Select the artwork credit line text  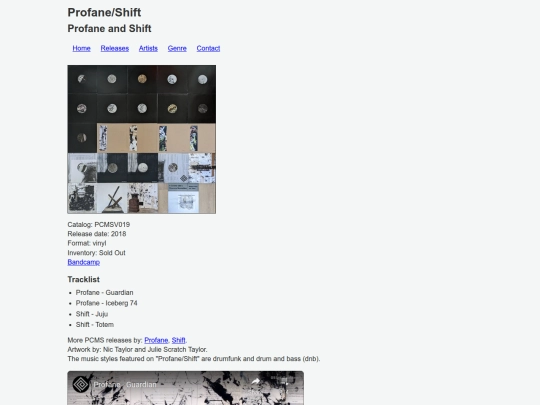click(x=137, y=350)
